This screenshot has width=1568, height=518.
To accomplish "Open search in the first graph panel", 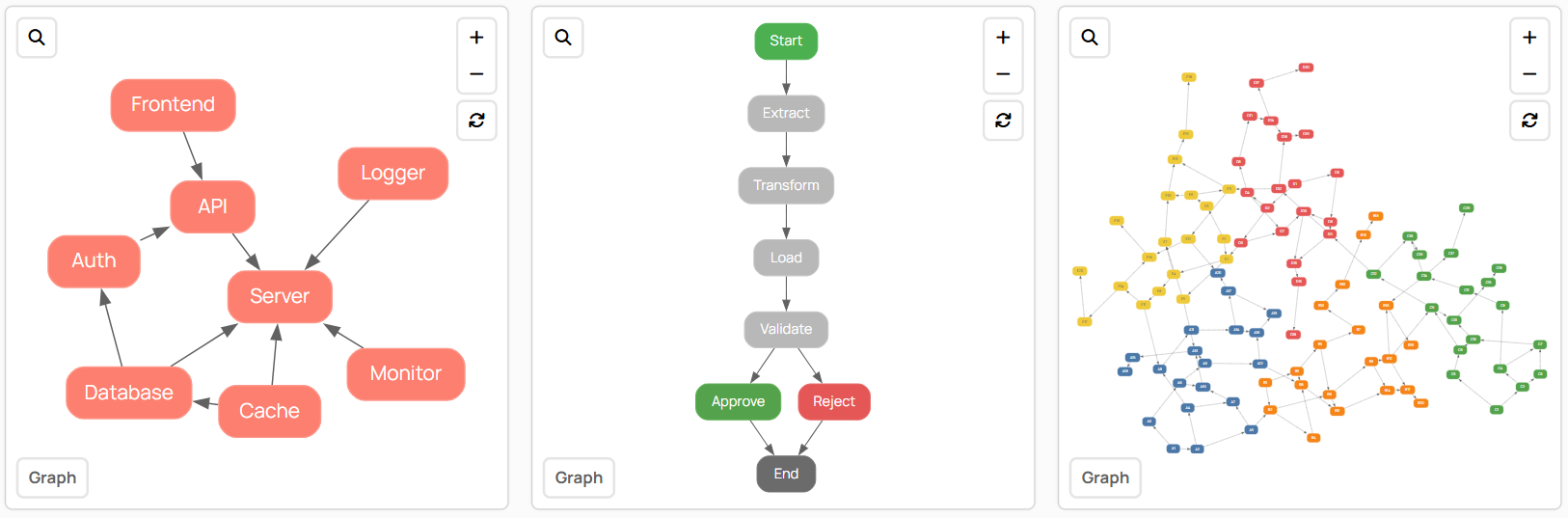I will (x=37, y=38).
